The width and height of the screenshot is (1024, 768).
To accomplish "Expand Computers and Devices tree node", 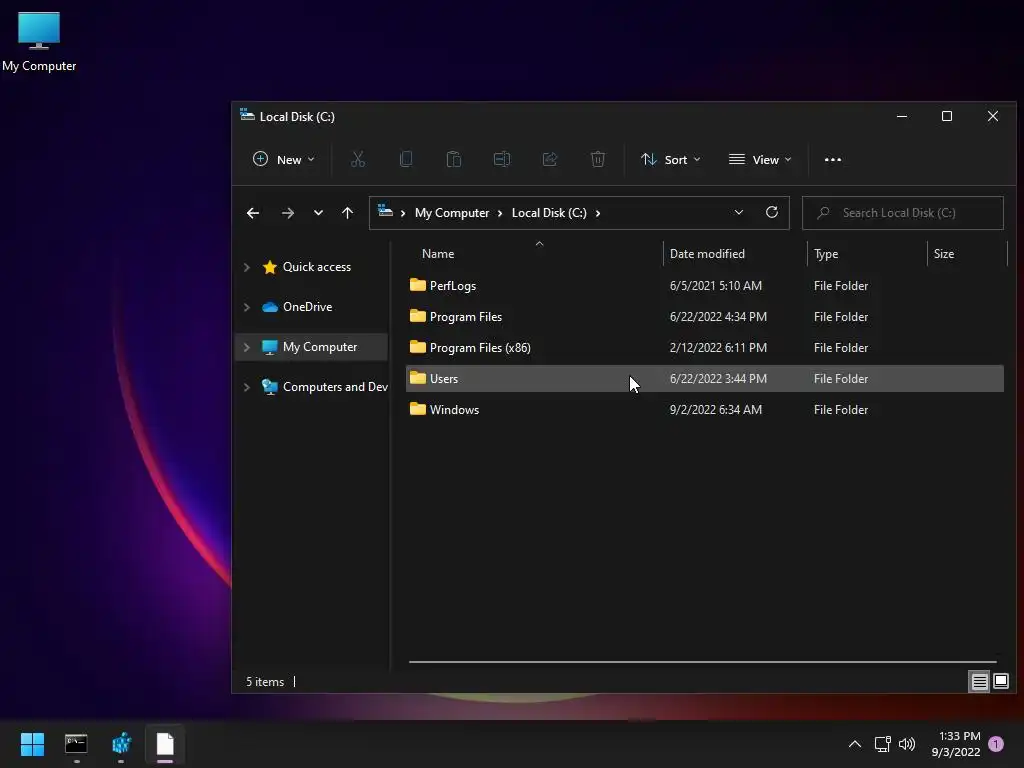I will coord(246,387).
